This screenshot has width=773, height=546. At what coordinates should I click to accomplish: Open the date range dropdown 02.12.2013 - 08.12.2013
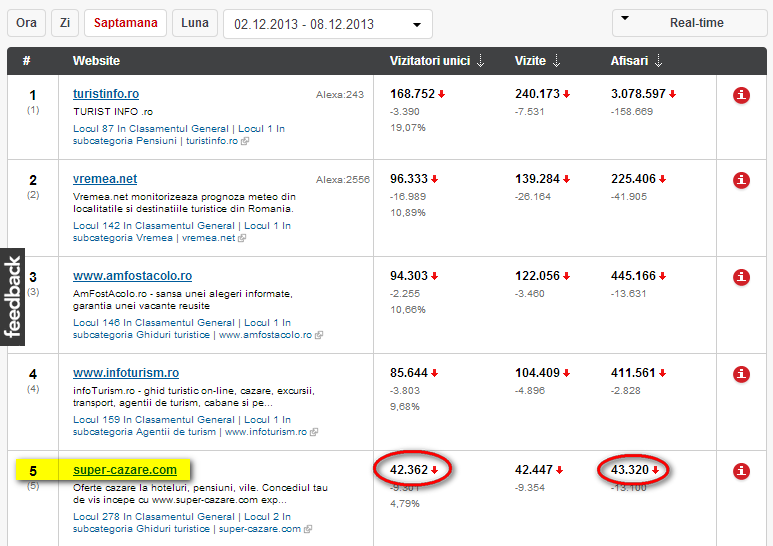pos(327,24)
